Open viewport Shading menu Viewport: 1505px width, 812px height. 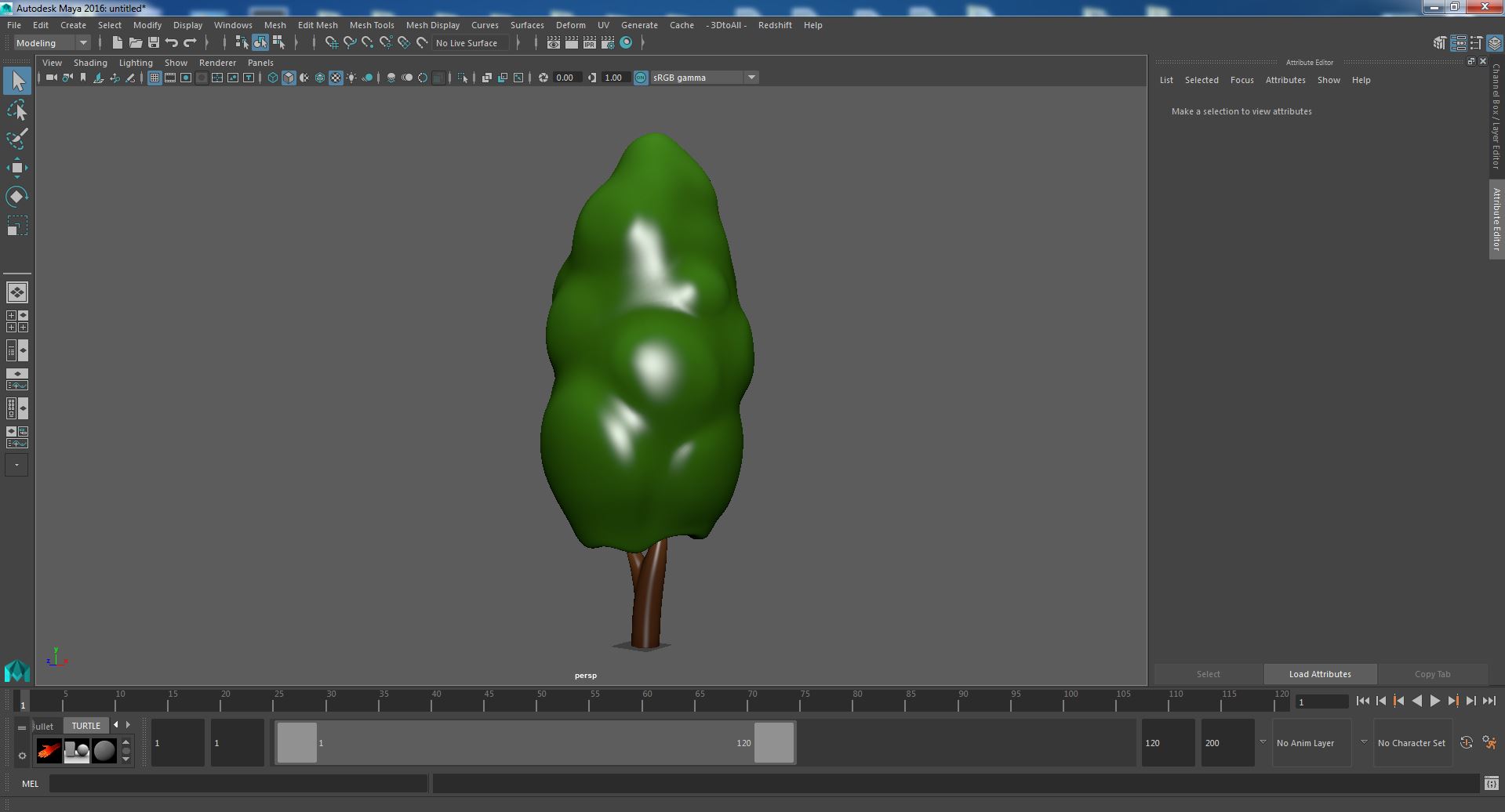pyautogui.click(x=90, y=63)
